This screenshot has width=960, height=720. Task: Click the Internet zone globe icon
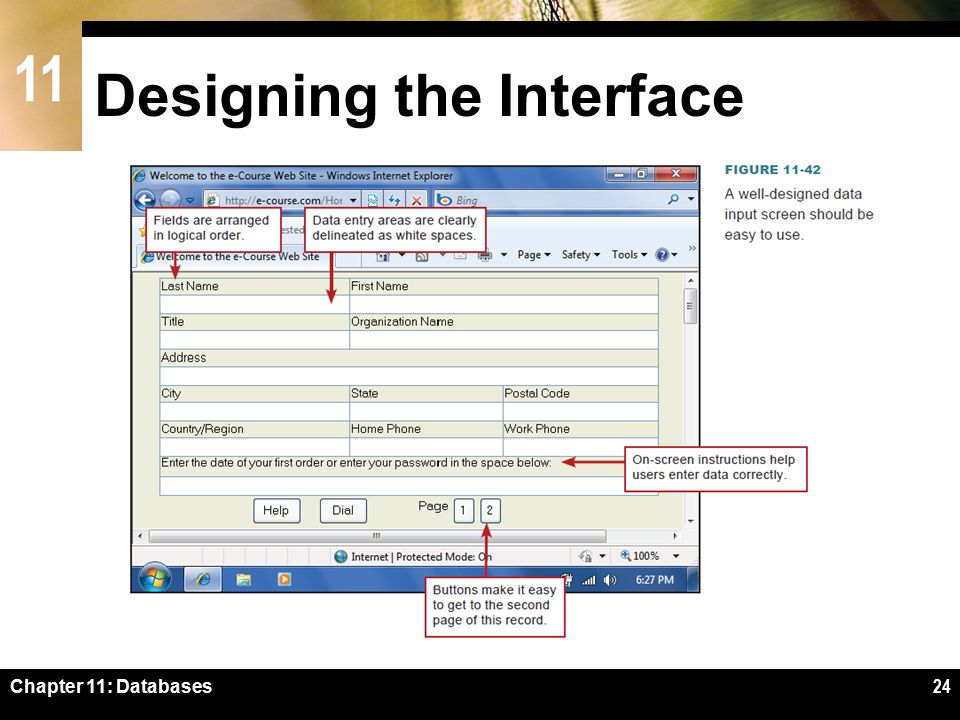coord(341,557)
